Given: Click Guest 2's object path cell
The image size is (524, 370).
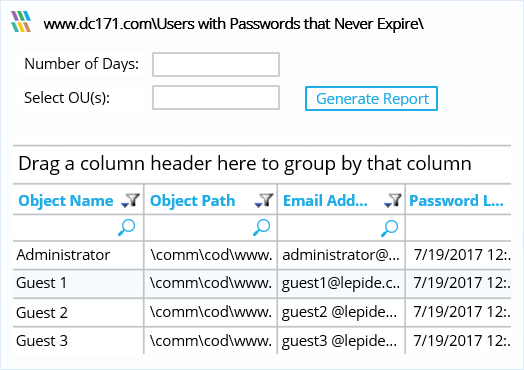Looking at the screenshot, I should tap(211, 313).
